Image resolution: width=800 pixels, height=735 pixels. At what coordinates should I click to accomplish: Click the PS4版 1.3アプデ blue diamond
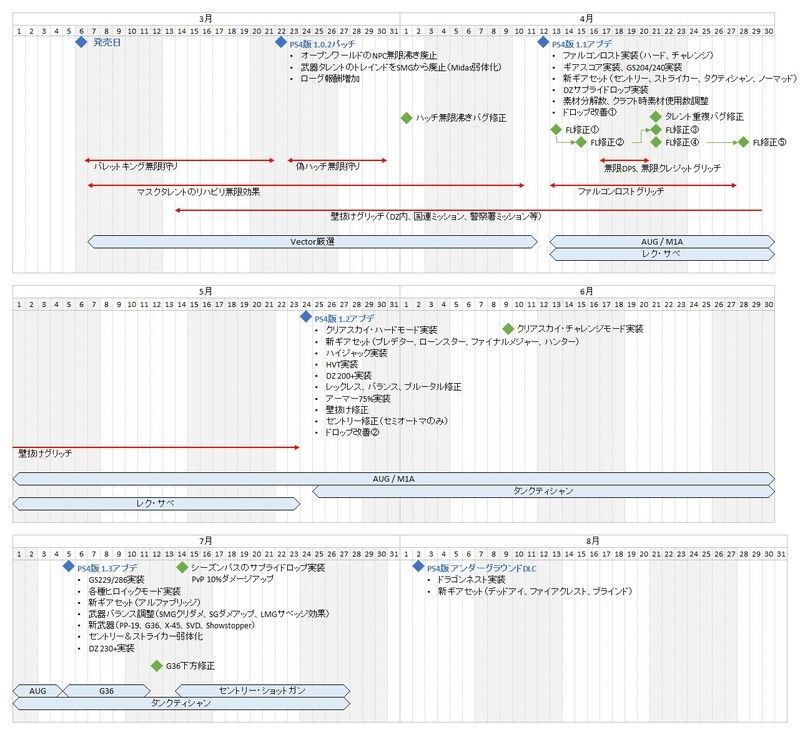coord(69,567)
